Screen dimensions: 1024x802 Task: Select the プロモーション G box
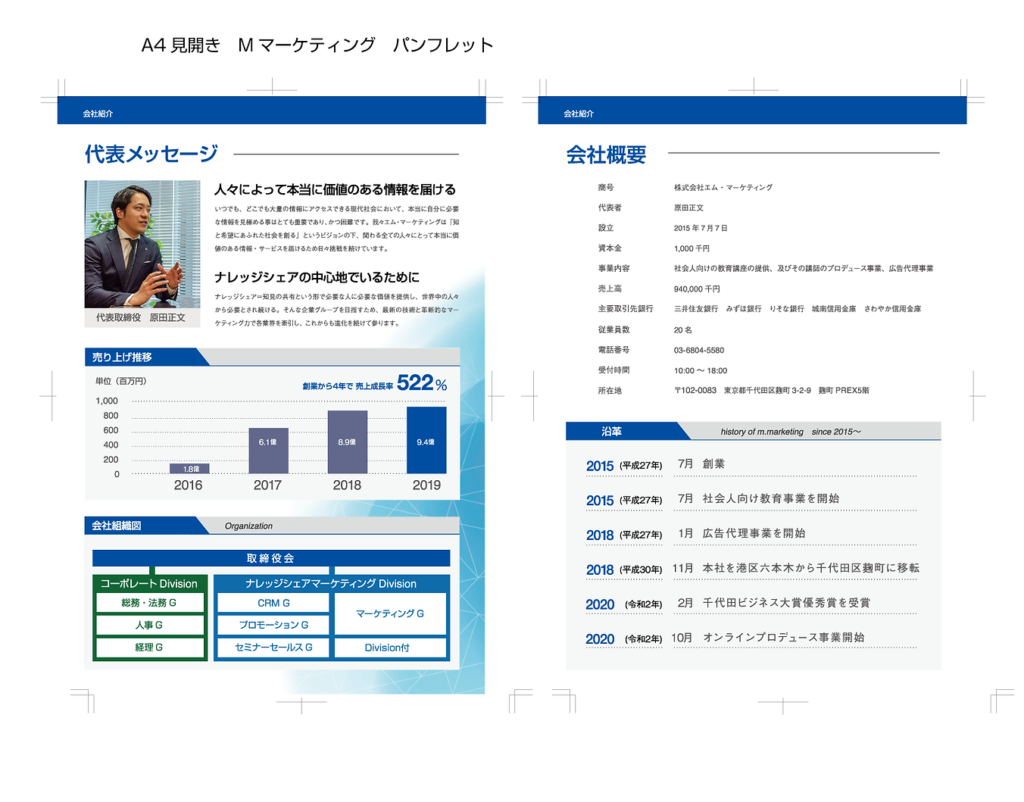tap(273, 625)
